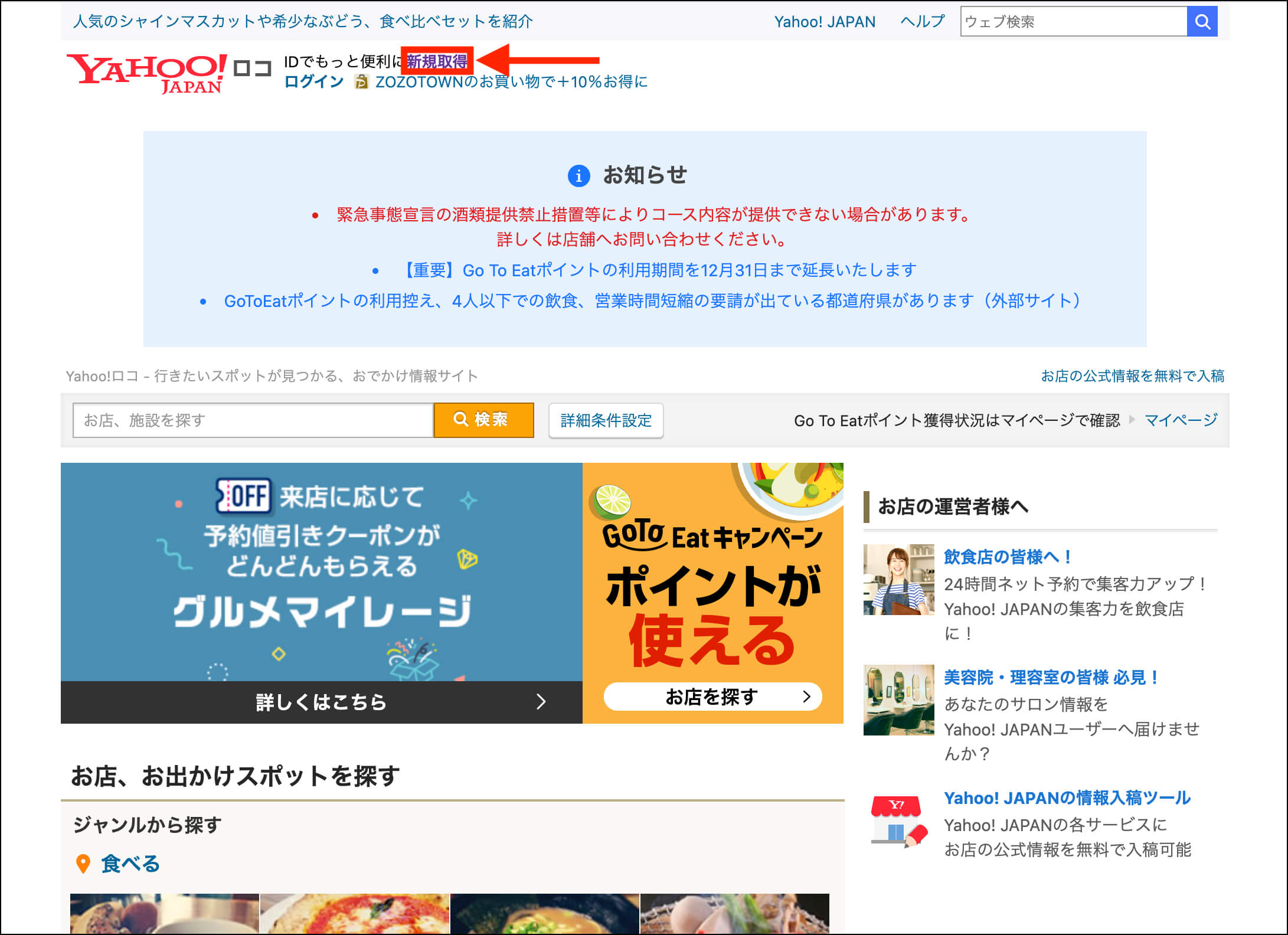
Task: Click the orange 検索 button
Action: pos(484,420)
